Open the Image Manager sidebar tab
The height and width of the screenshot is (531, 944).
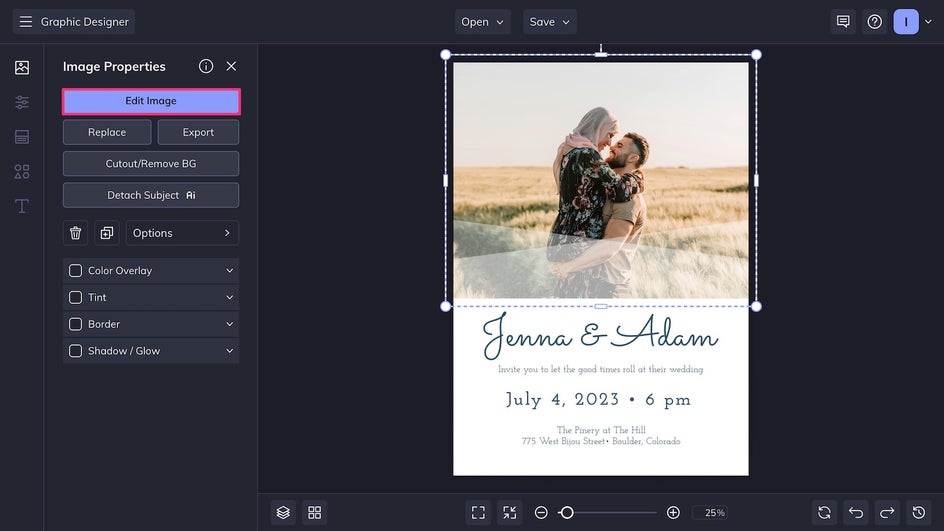tap(22, 67)
